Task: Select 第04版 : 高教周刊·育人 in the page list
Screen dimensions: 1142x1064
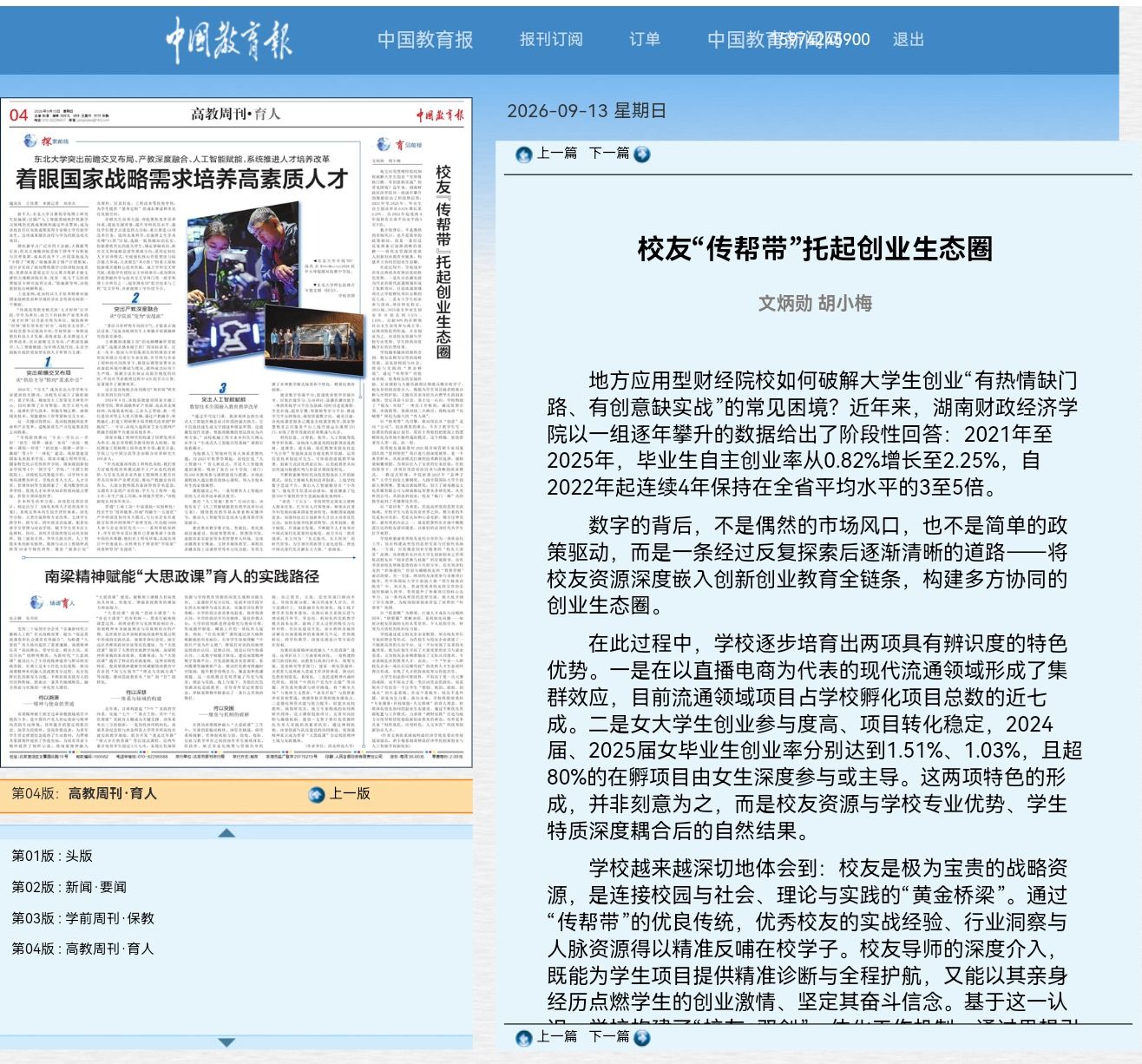Action: pyautogui.click(x=83, y=949)
